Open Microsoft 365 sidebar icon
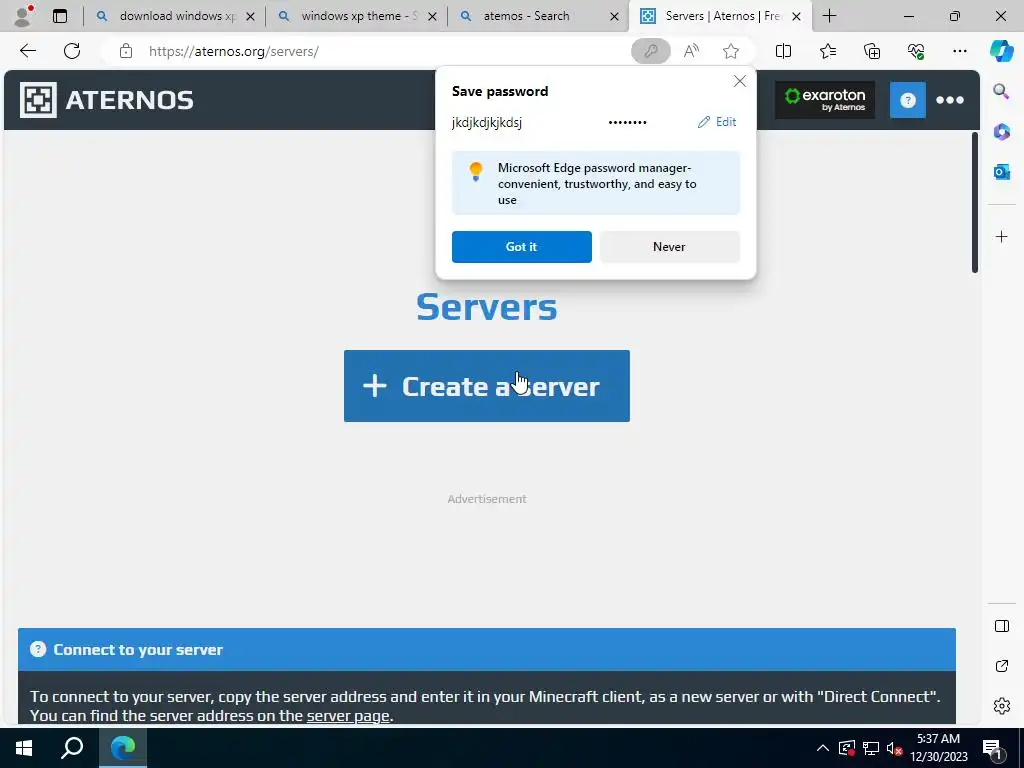This screenshot has width=1024, height=768. [x=1001, y=132]
